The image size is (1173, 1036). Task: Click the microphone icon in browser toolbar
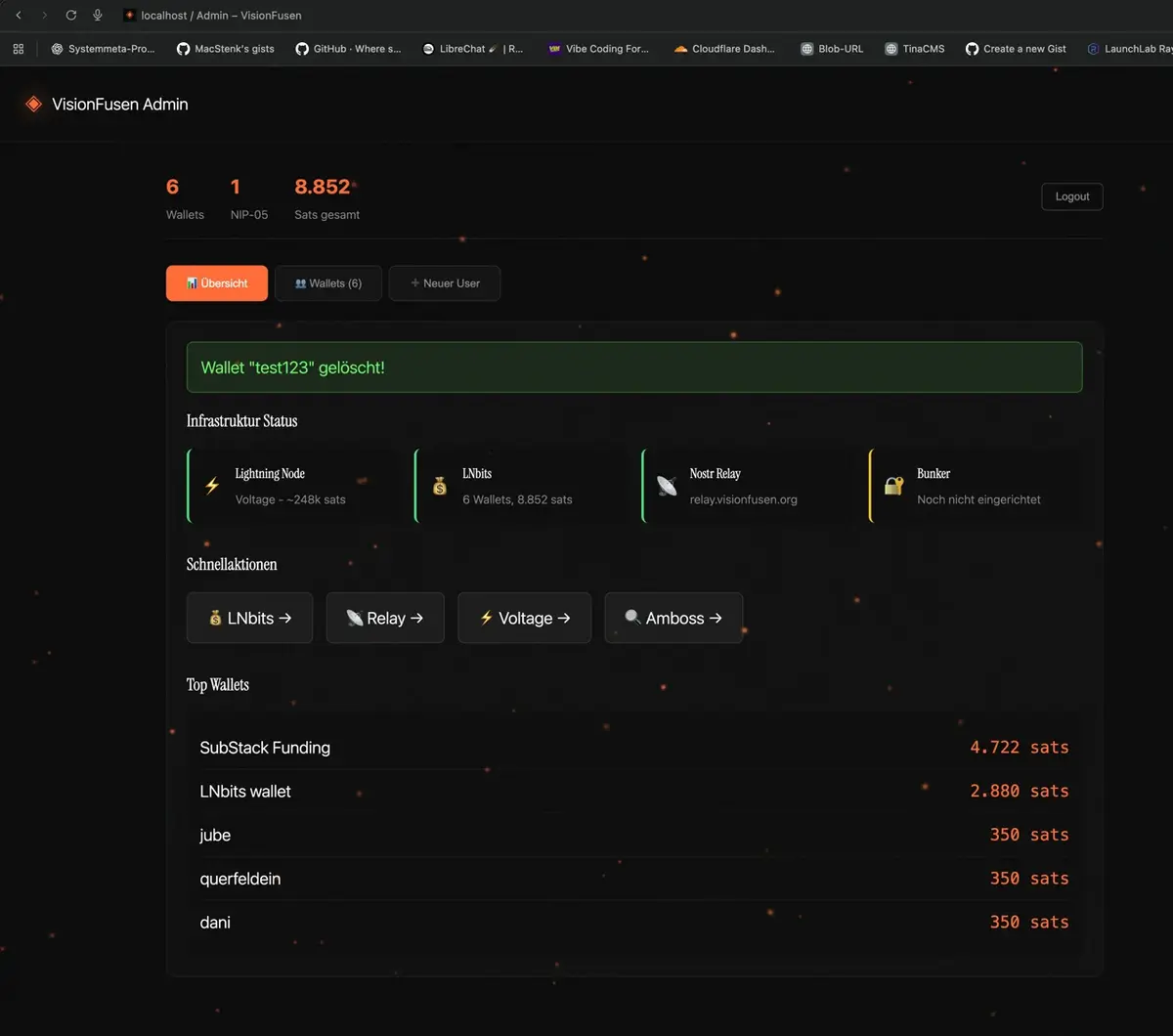coord(98,16)
